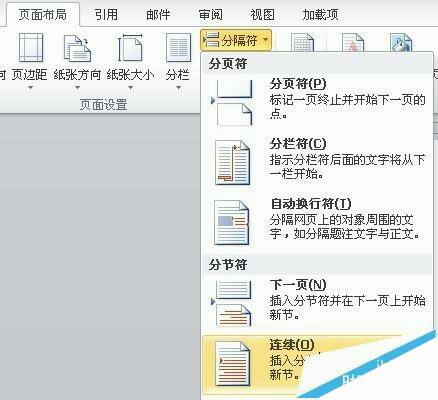Click the 纸张大小 paper size icon
This screenshot has height=400, width=438.
(130, 48)
